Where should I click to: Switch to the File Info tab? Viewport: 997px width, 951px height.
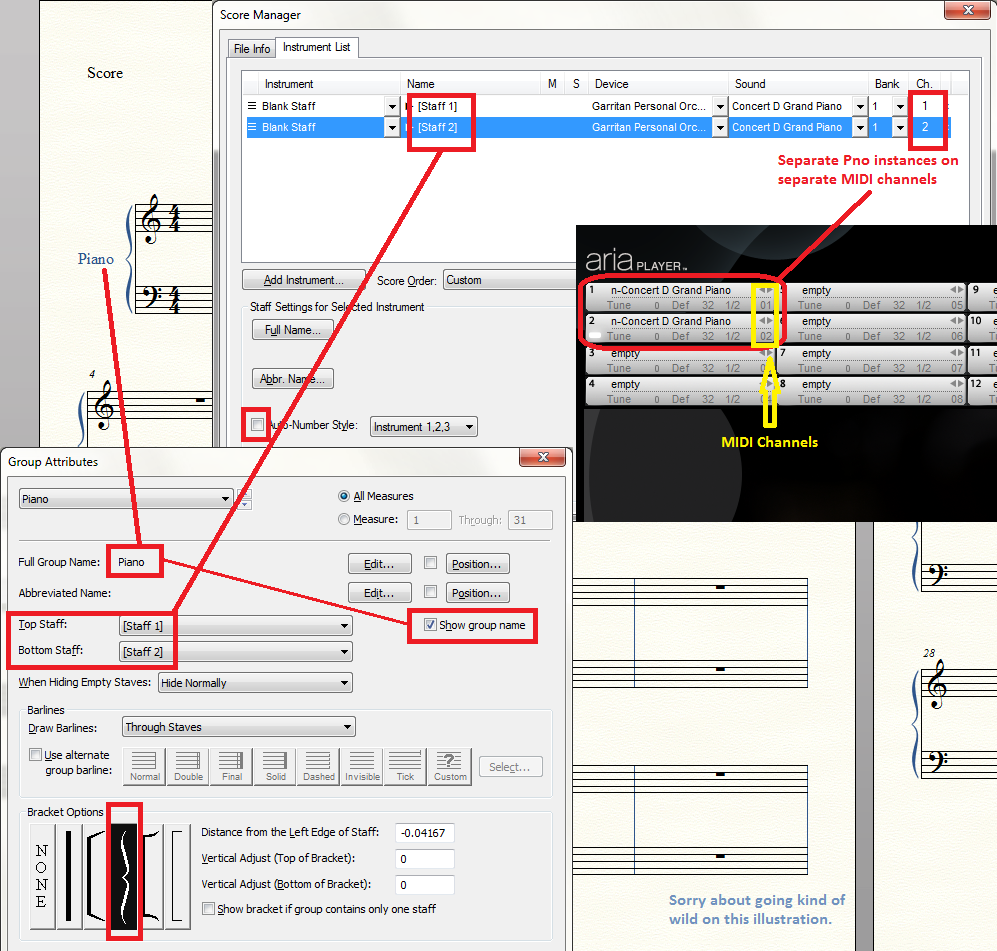click(x=252, y=49)
